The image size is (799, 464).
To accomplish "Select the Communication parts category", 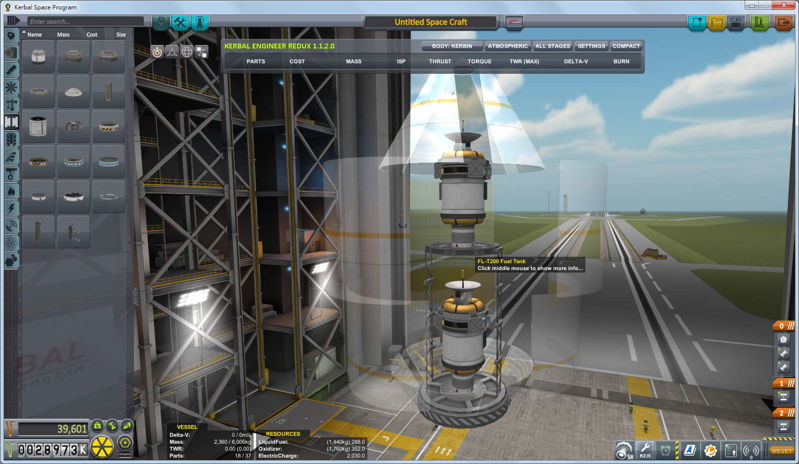I will tap(11, 226).
